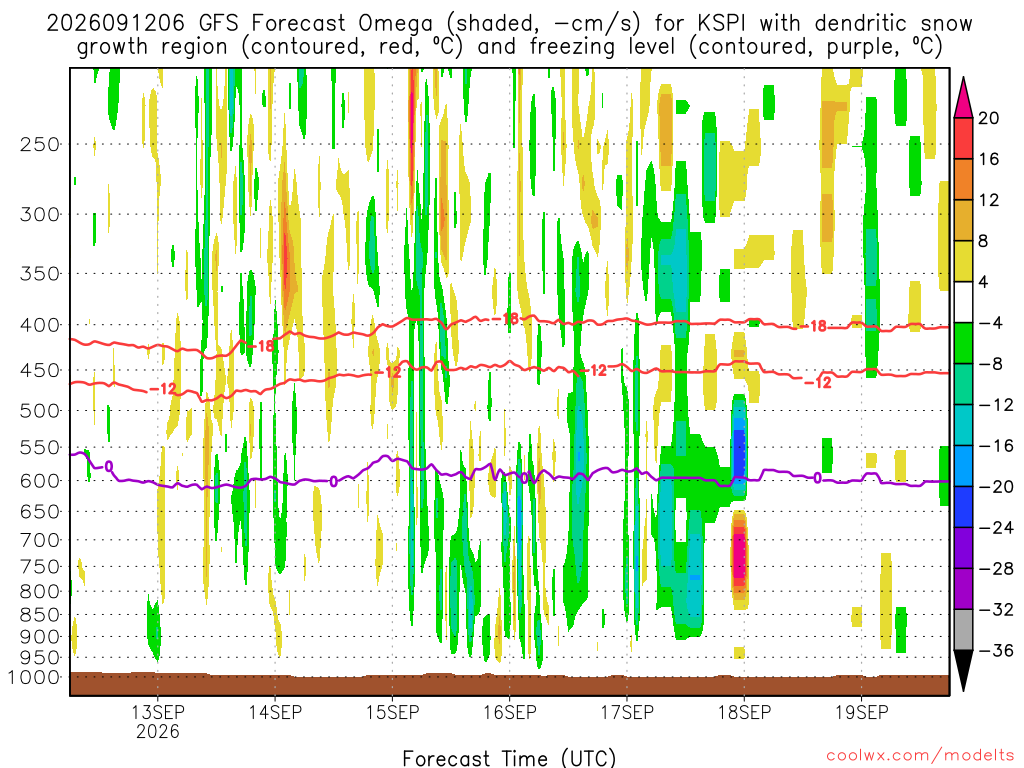Click the orange 12 to 16 colorbar segment
The height and width of the screenshot is (768, 1024).
963,179
